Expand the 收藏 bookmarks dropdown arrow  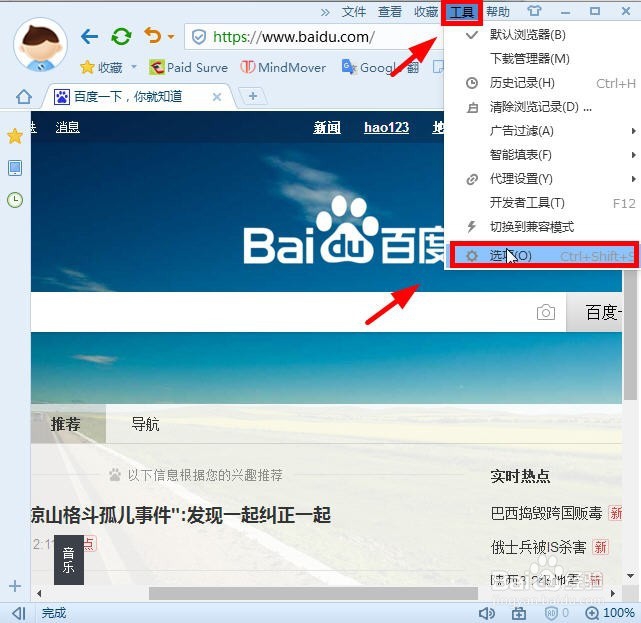133,67
